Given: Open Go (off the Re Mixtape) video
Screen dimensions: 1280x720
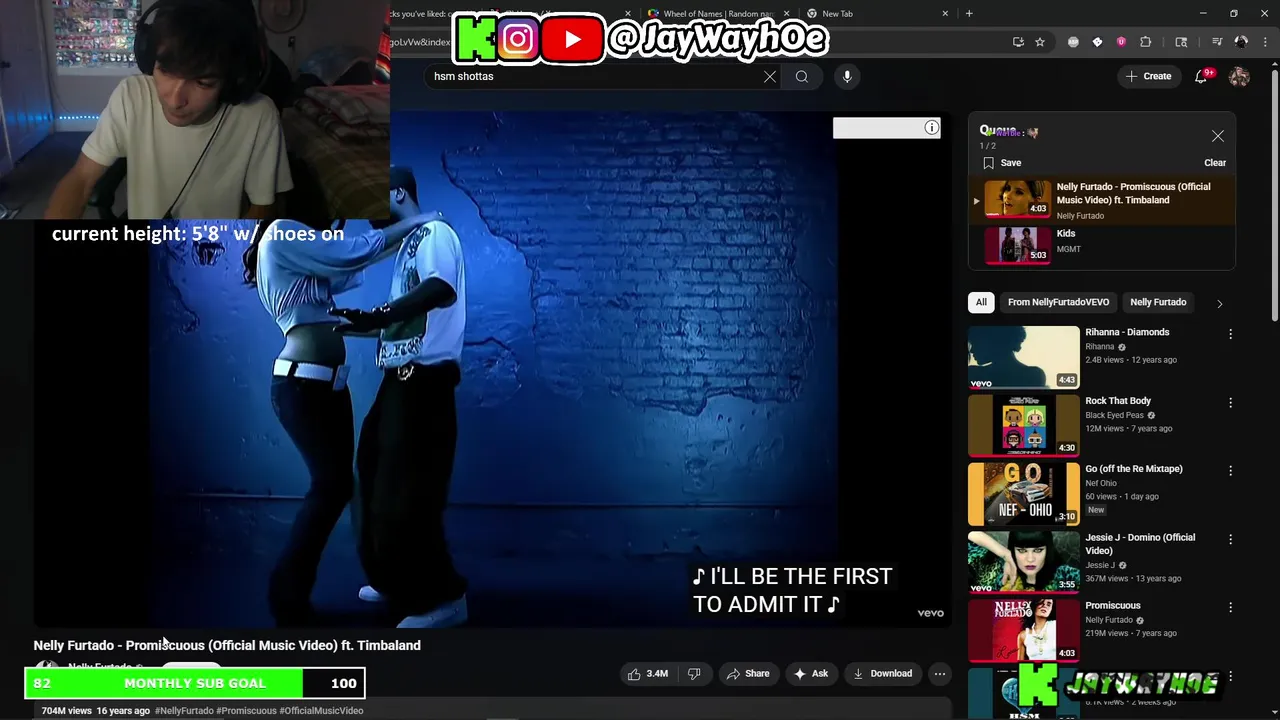Looking at the screenshot, I should pyautogui.click(x=1134, y=469).
